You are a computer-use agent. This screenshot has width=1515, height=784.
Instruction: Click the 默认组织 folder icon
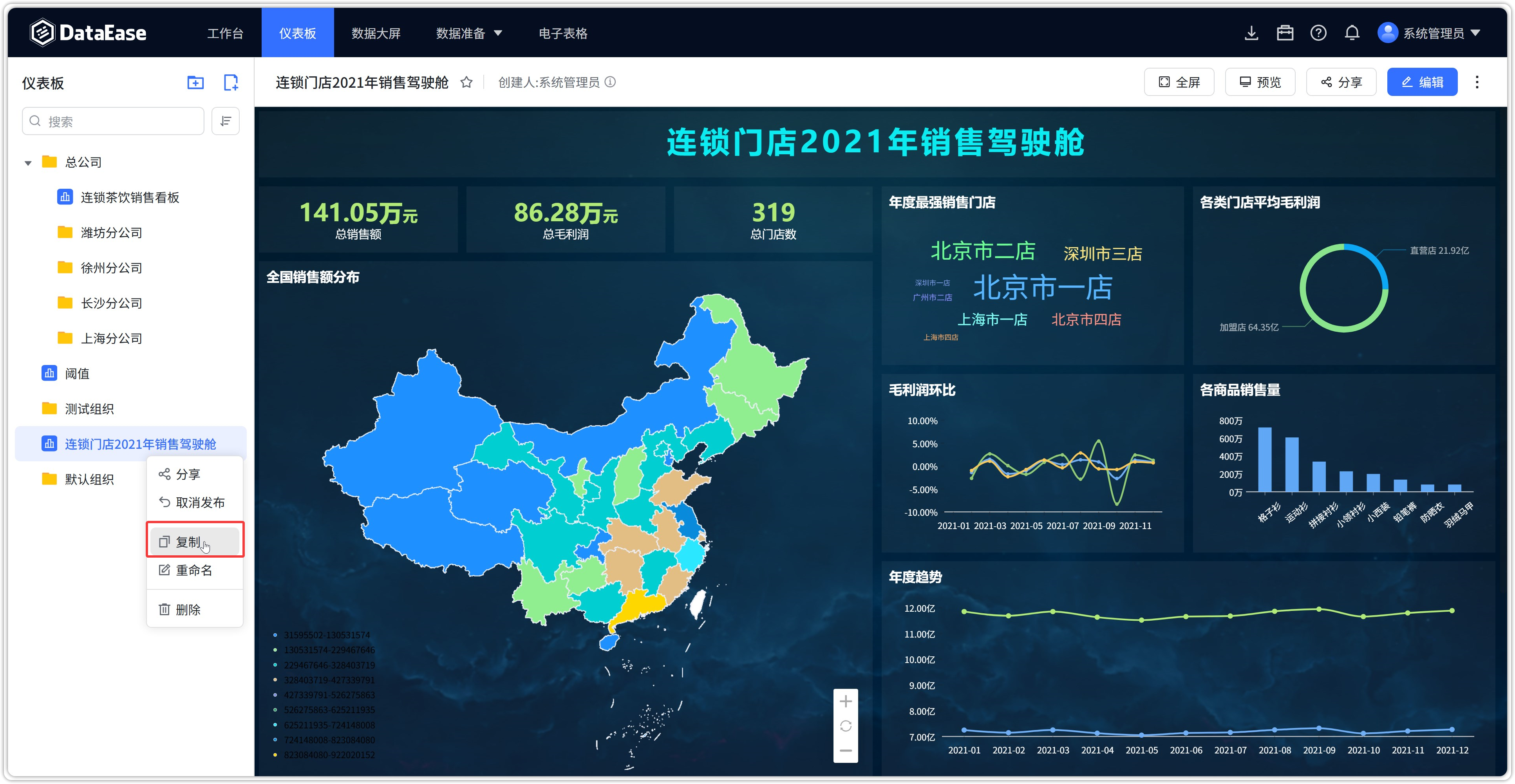click(49, 479)
